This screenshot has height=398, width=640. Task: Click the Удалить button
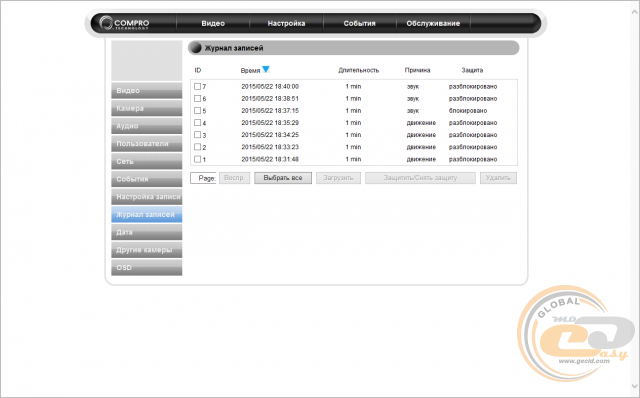coord(498,178)
